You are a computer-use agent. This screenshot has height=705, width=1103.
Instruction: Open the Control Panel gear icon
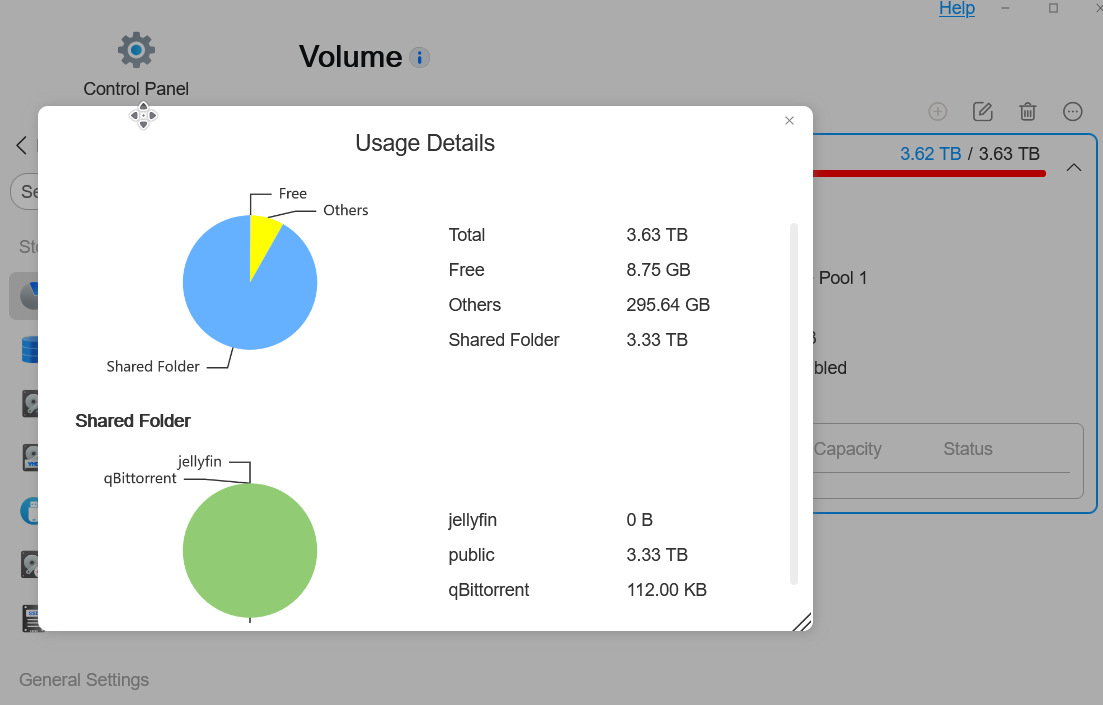[136, 50]
